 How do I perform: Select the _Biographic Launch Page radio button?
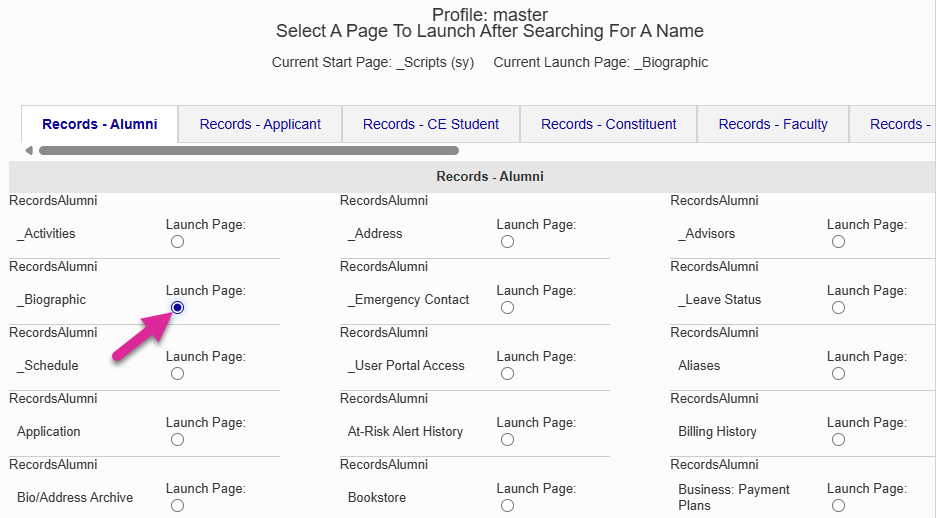click(177, 308)
